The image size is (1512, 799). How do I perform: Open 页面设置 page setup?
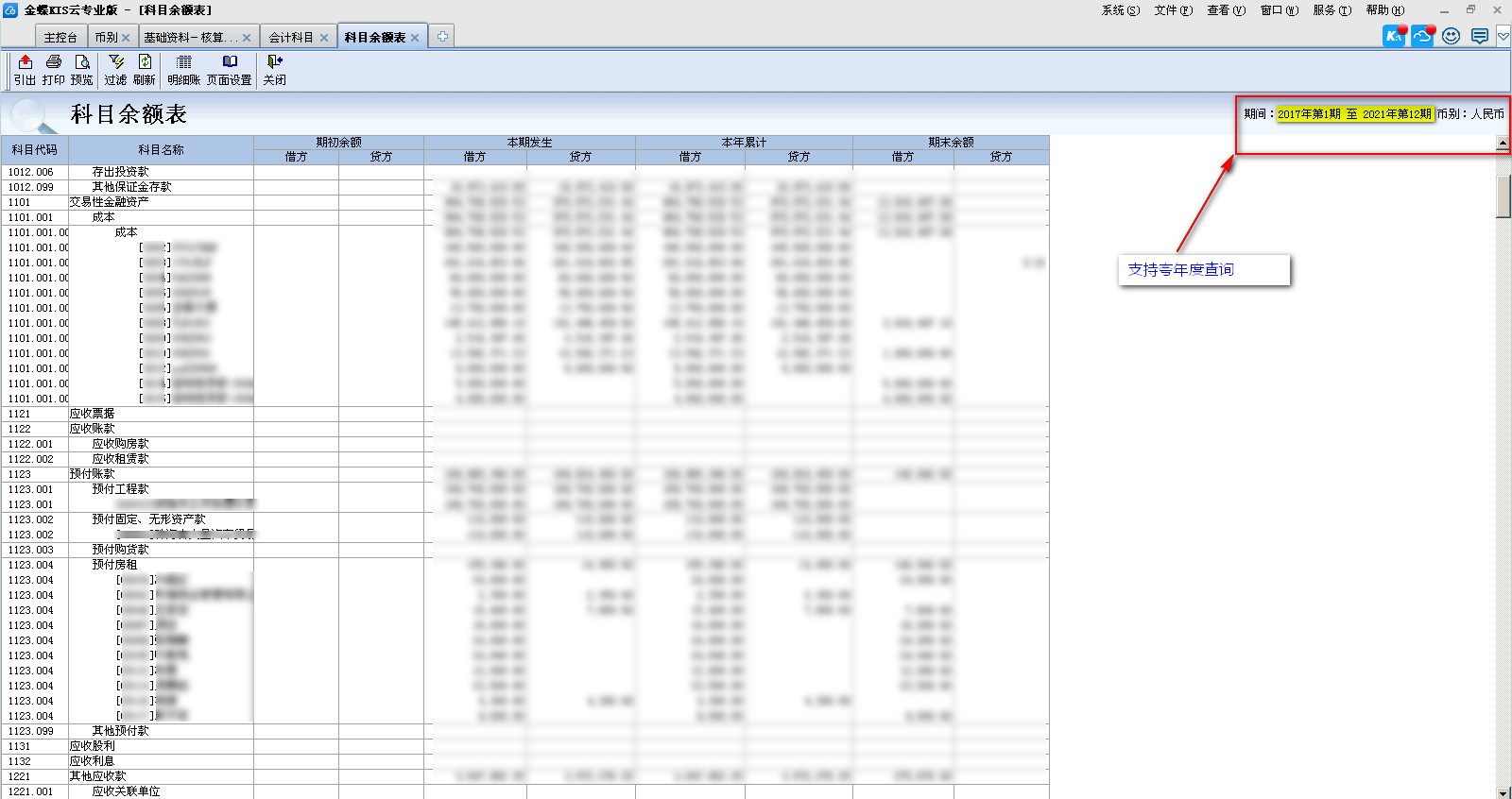tap(229, 70)
